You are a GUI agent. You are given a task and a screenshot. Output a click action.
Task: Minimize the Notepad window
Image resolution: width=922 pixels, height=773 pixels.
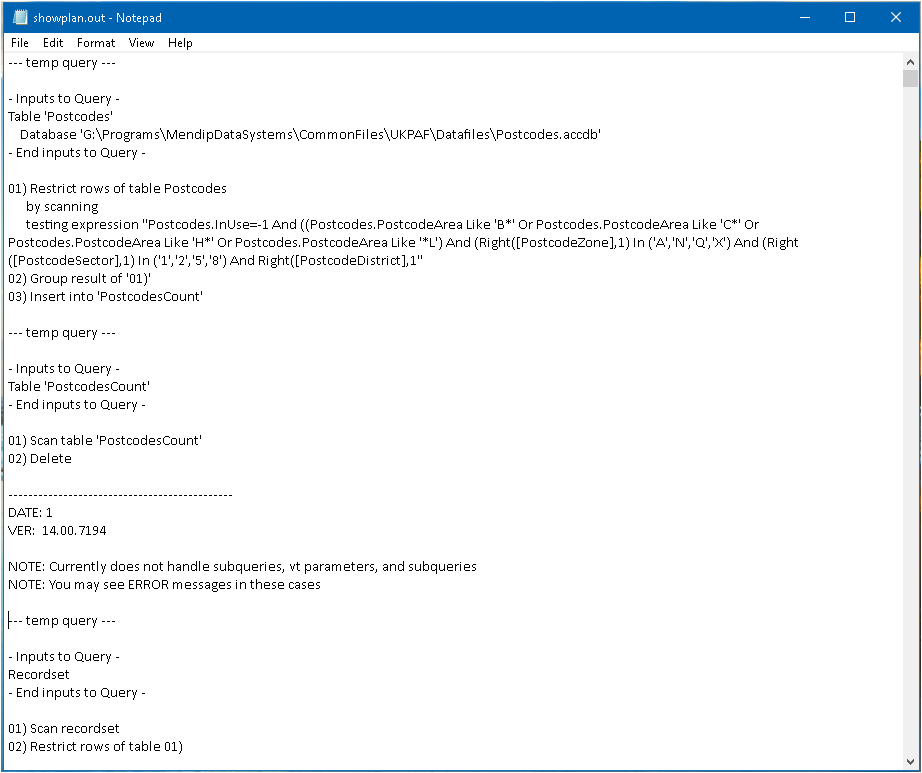click(805, 18)
